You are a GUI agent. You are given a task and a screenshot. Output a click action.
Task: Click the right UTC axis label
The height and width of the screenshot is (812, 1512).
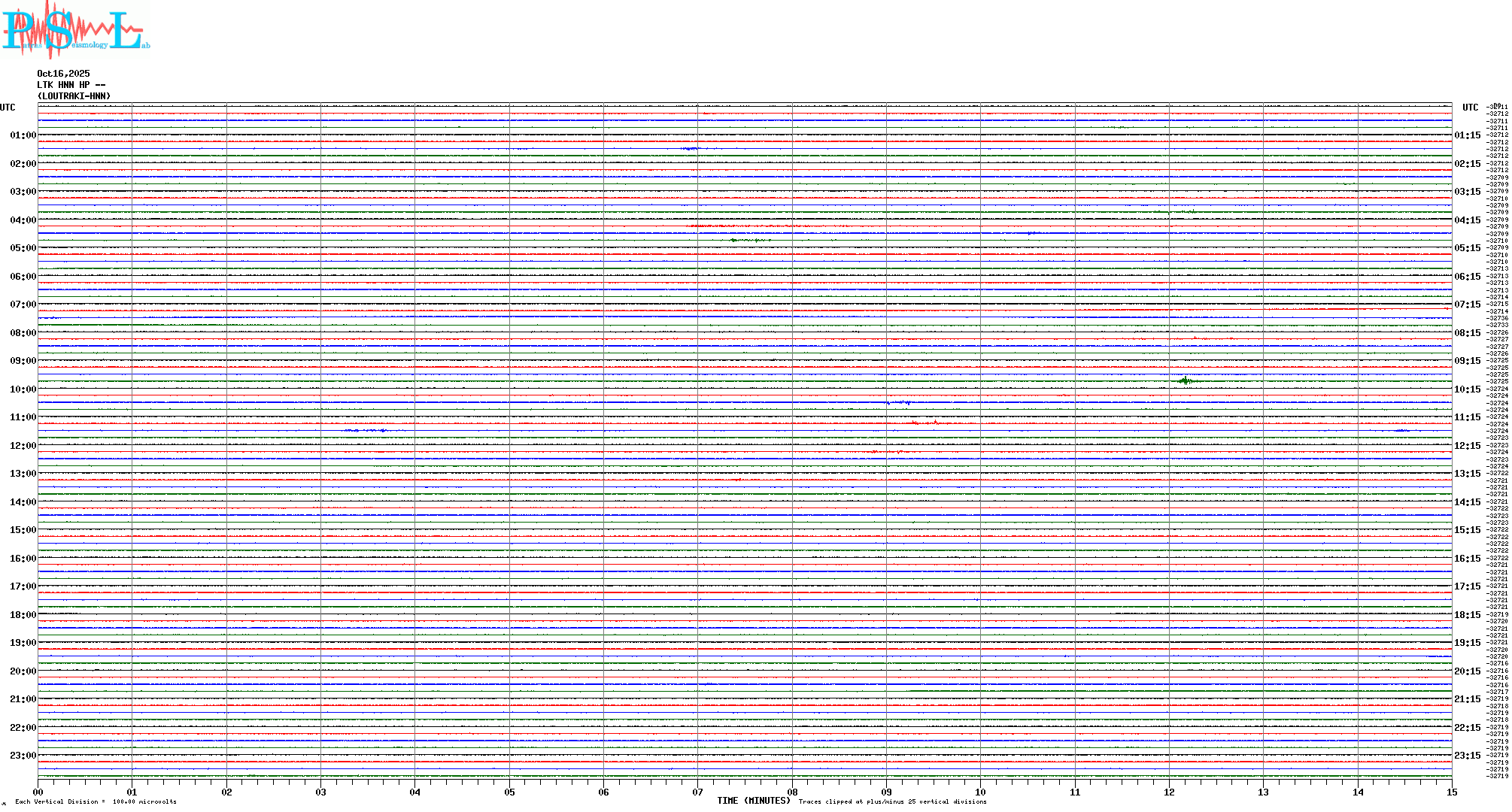pos(1470,108)
